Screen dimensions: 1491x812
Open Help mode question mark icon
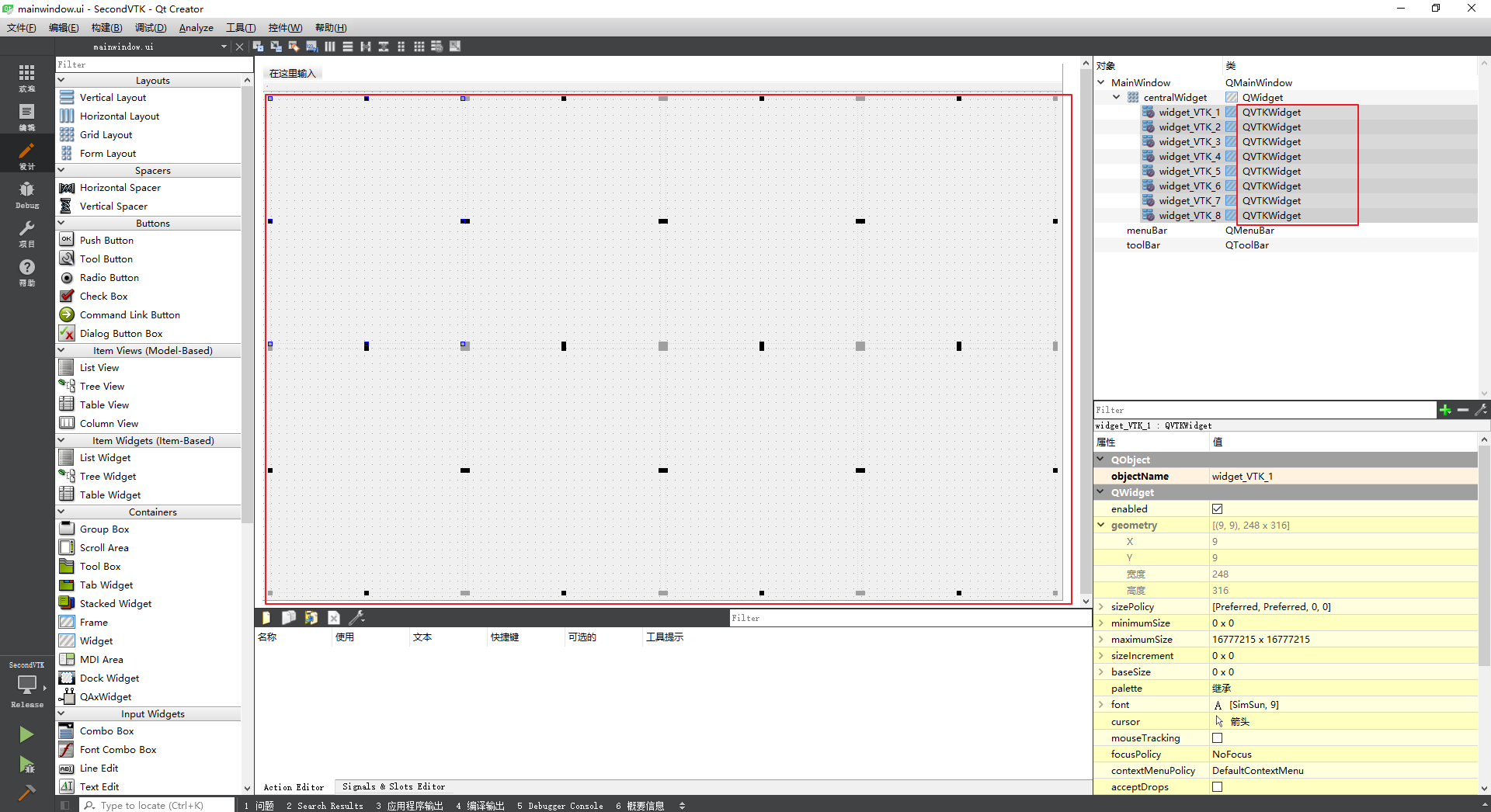point(27,272)
